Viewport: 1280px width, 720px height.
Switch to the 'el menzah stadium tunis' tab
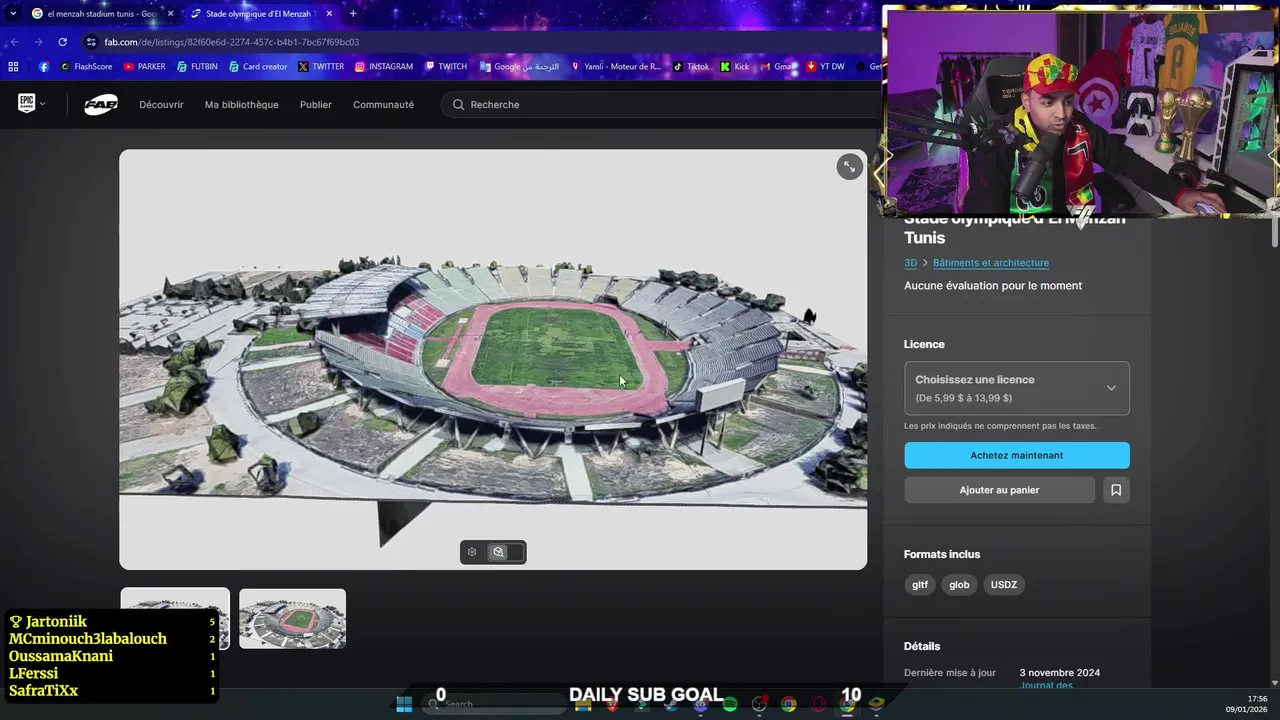(x=100, y=13)
